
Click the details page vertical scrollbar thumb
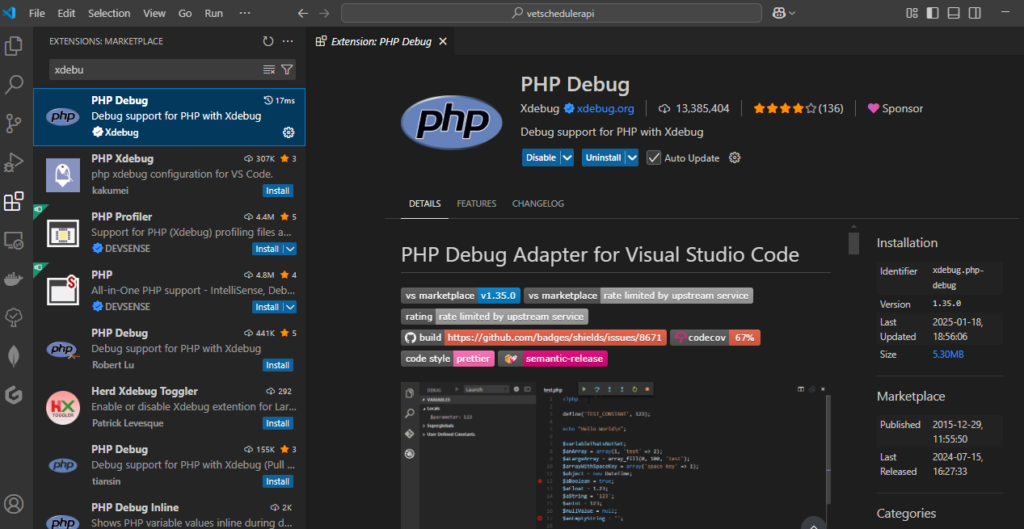point(853,242)
